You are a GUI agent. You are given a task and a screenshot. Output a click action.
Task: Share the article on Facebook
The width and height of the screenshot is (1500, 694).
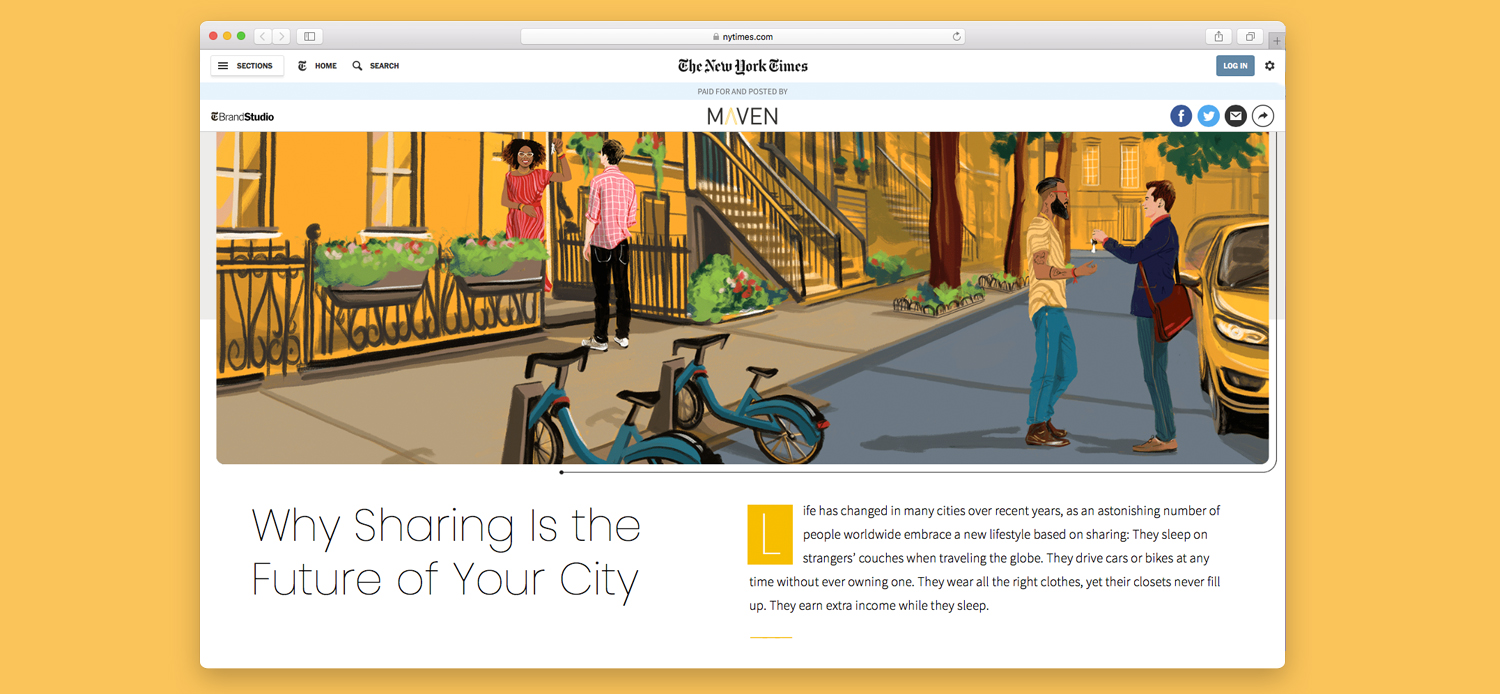pos(1181,115)
